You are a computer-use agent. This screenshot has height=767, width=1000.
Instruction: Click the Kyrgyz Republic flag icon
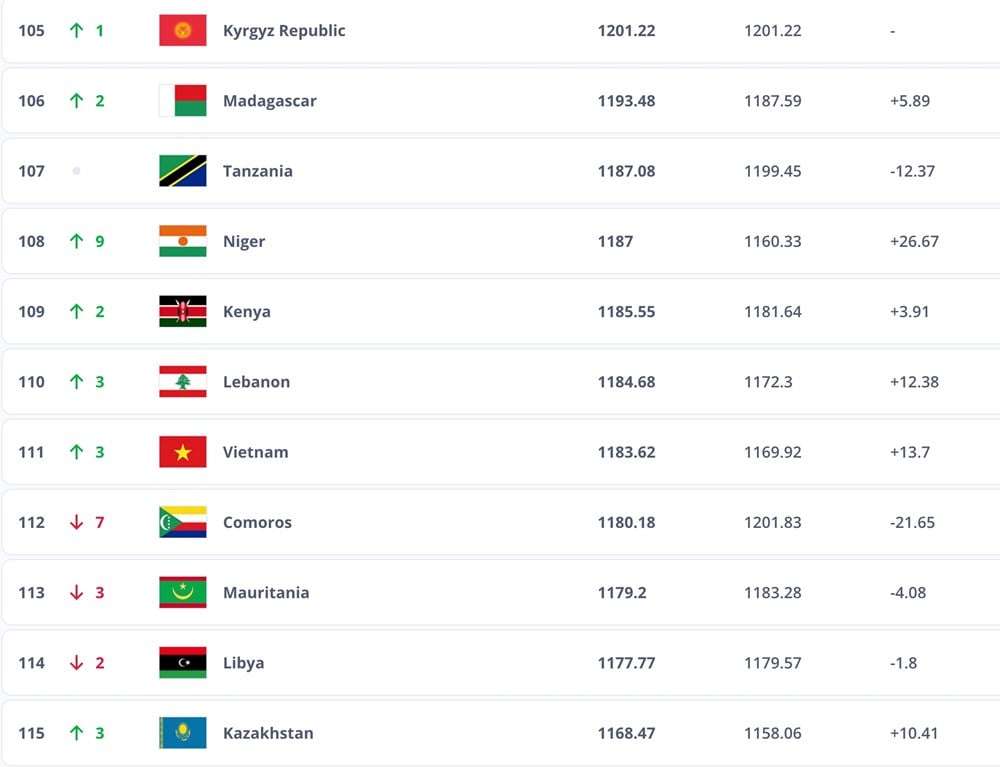[x=183, y=31]
